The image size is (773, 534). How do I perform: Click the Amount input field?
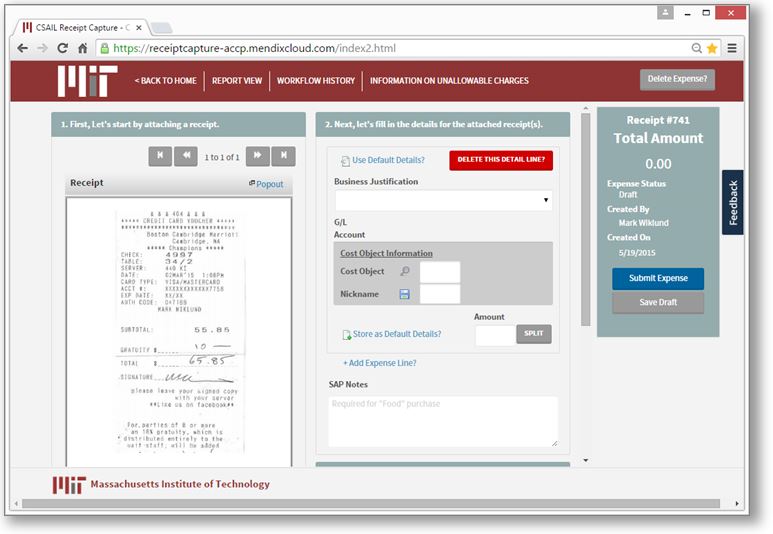[495, 335]
